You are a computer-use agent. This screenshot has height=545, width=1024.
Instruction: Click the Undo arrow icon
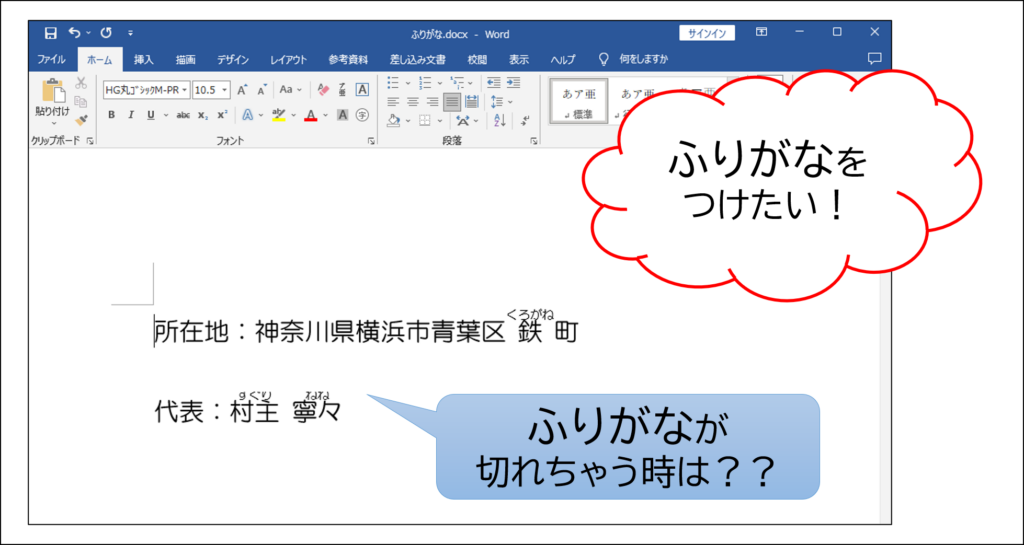point(74,33)
